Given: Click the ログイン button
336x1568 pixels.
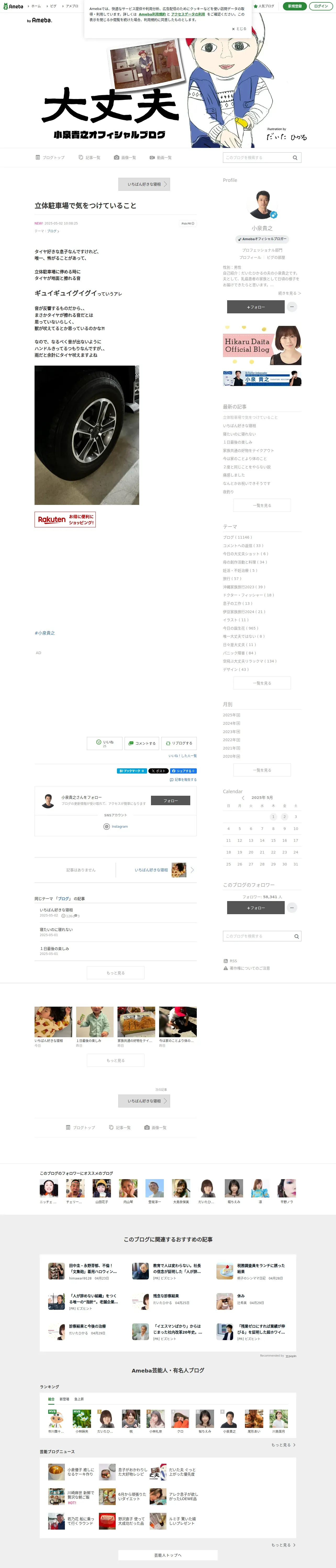Looking at the screenshot, I should coord(321,6).
